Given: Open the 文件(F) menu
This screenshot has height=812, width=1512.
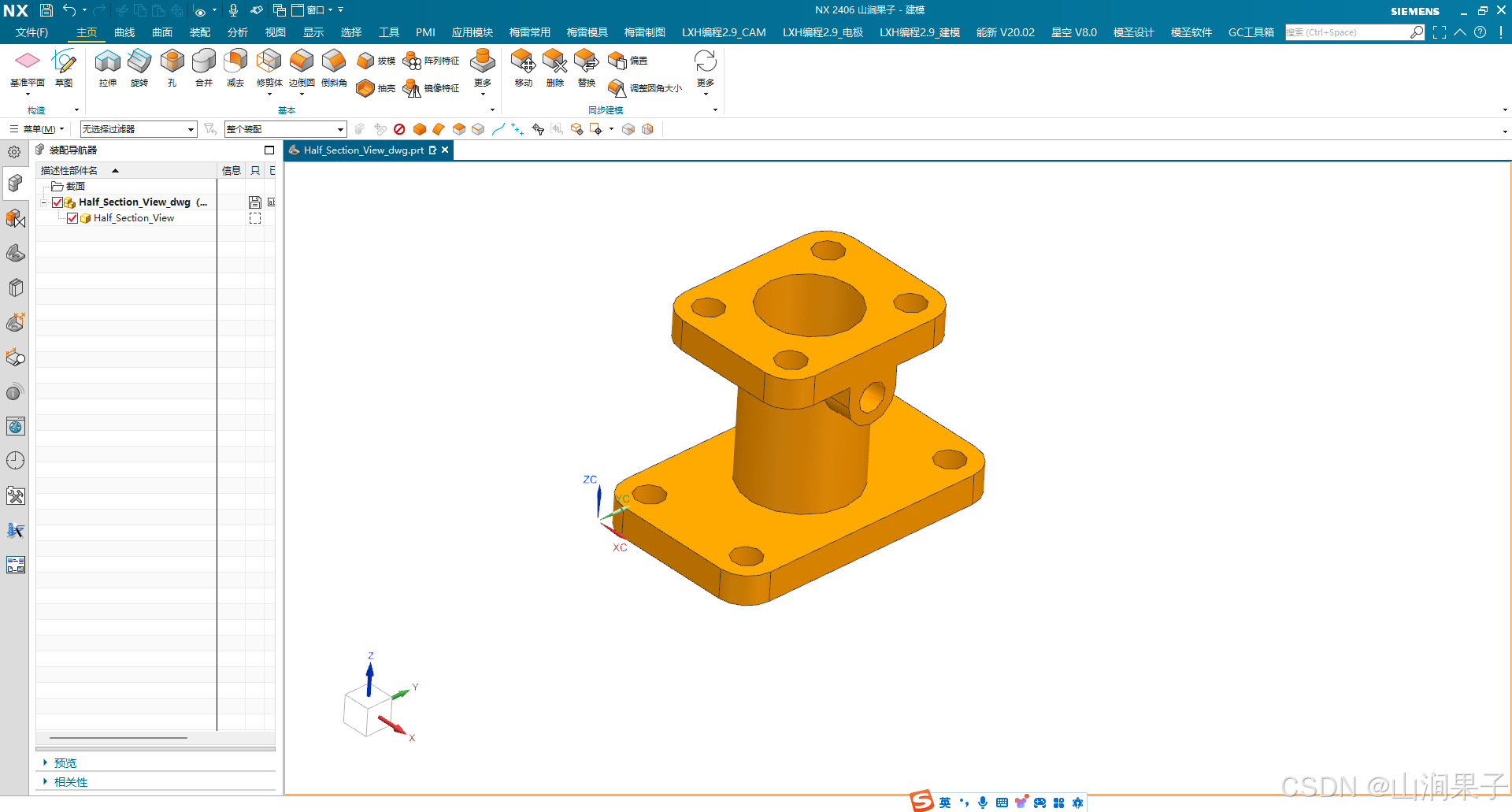Looking at the screenshot, I should coord(31,32).
